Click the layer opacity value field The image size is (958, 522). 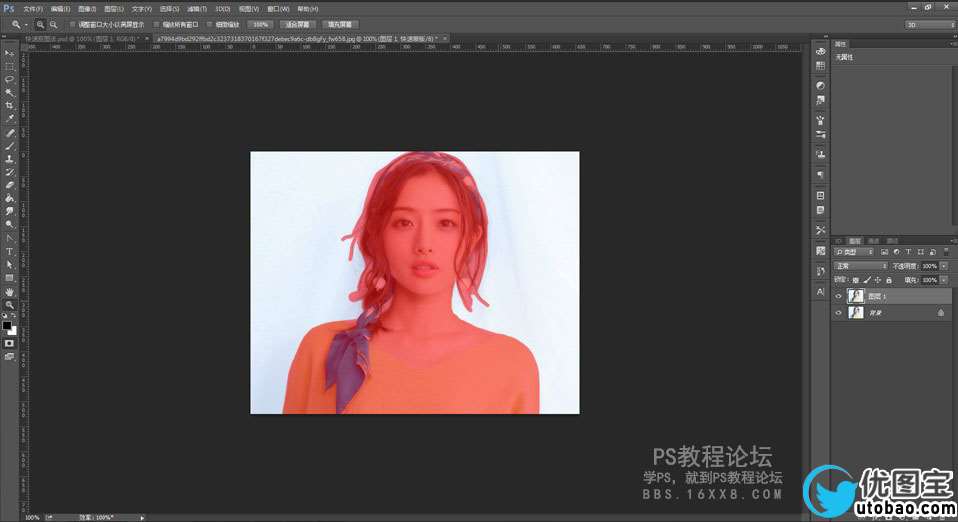coord(929,267)
